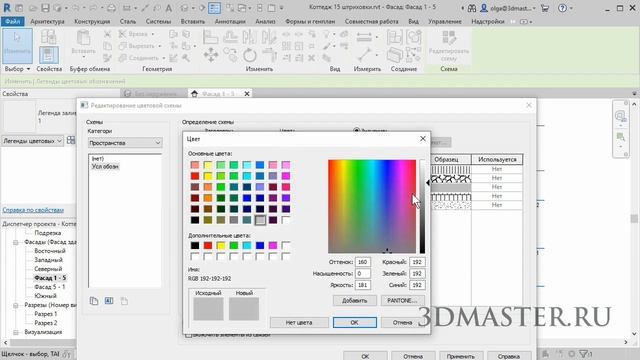
Task: Select the Copy tool in the Изменить panel
Action: [230, 55]
